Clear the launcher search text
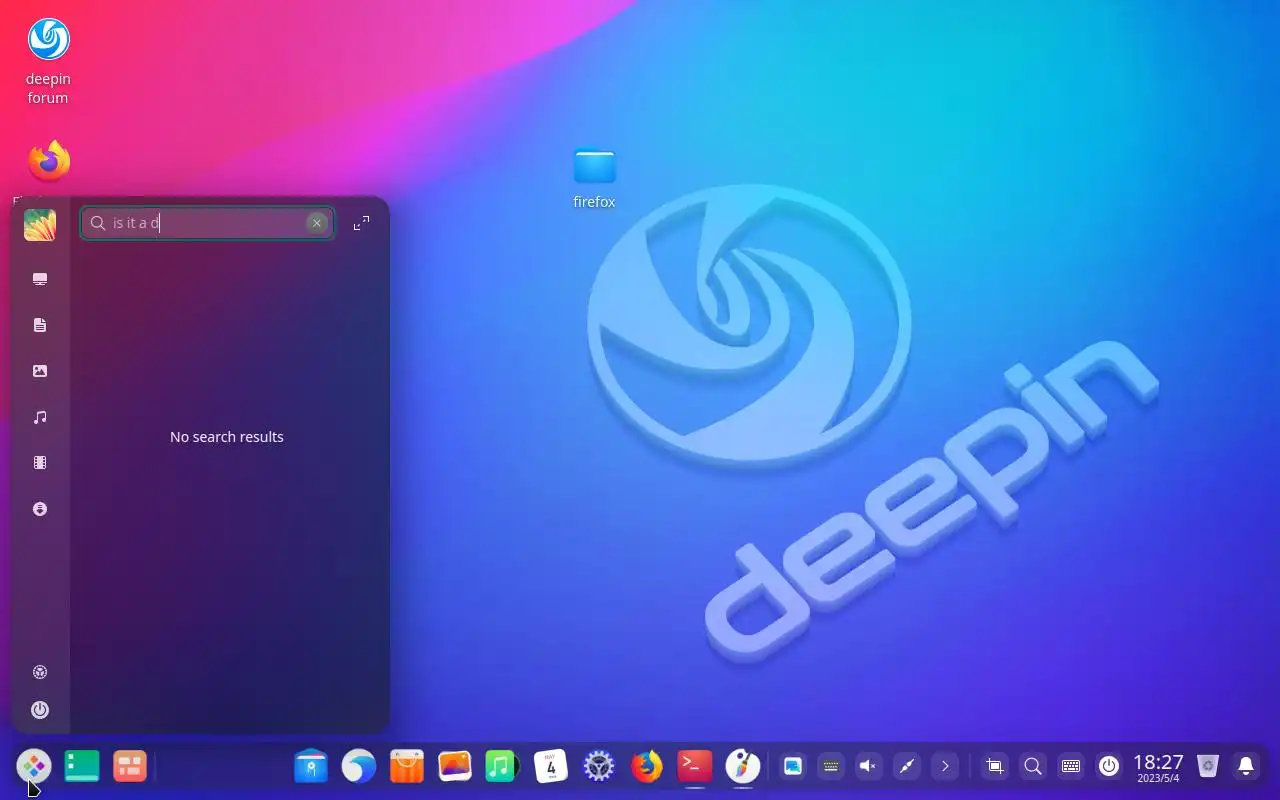1280x800 pixels. click(x=316, y=223)
